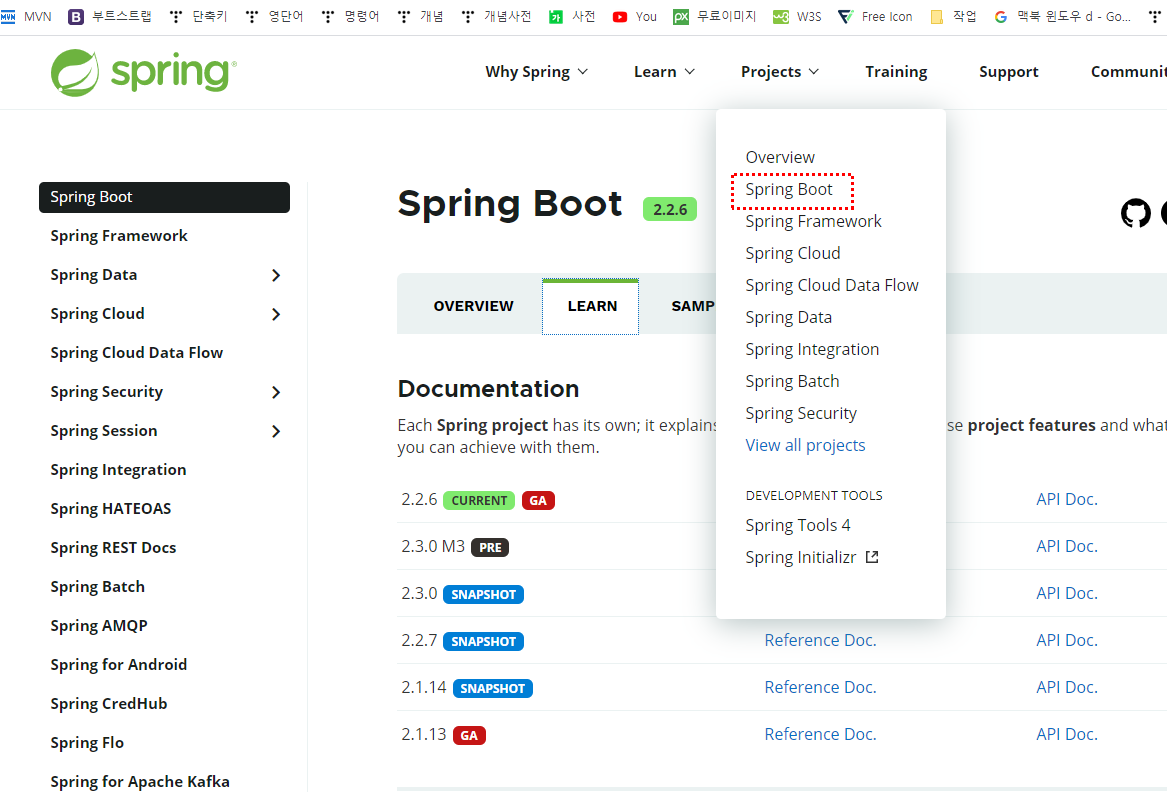Open the 2.3.0 M3 API Doc. link
1167x792 pixels.
1067,546
